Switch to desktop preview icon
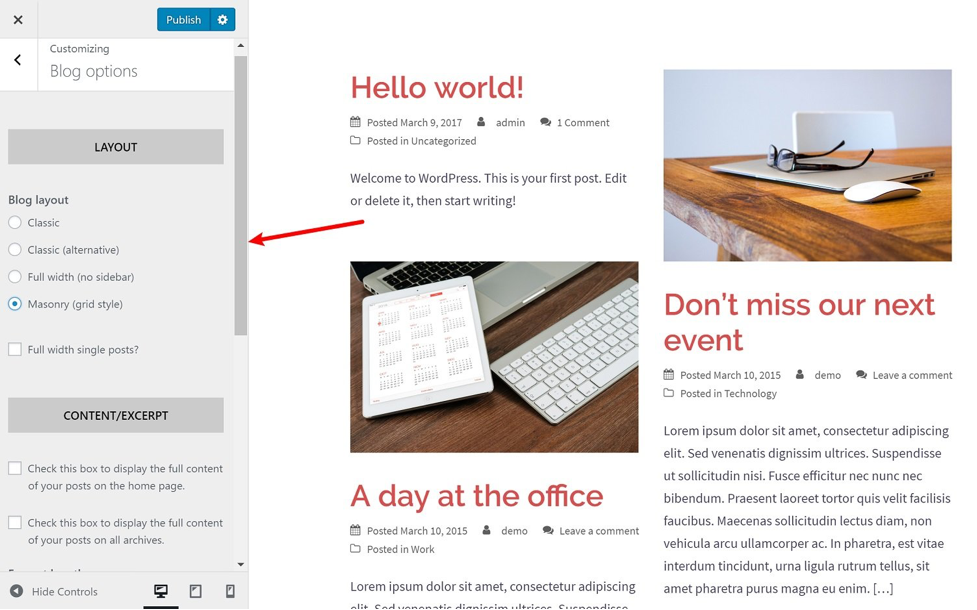This screenshot has height=610, width=977. coord(161,591)
